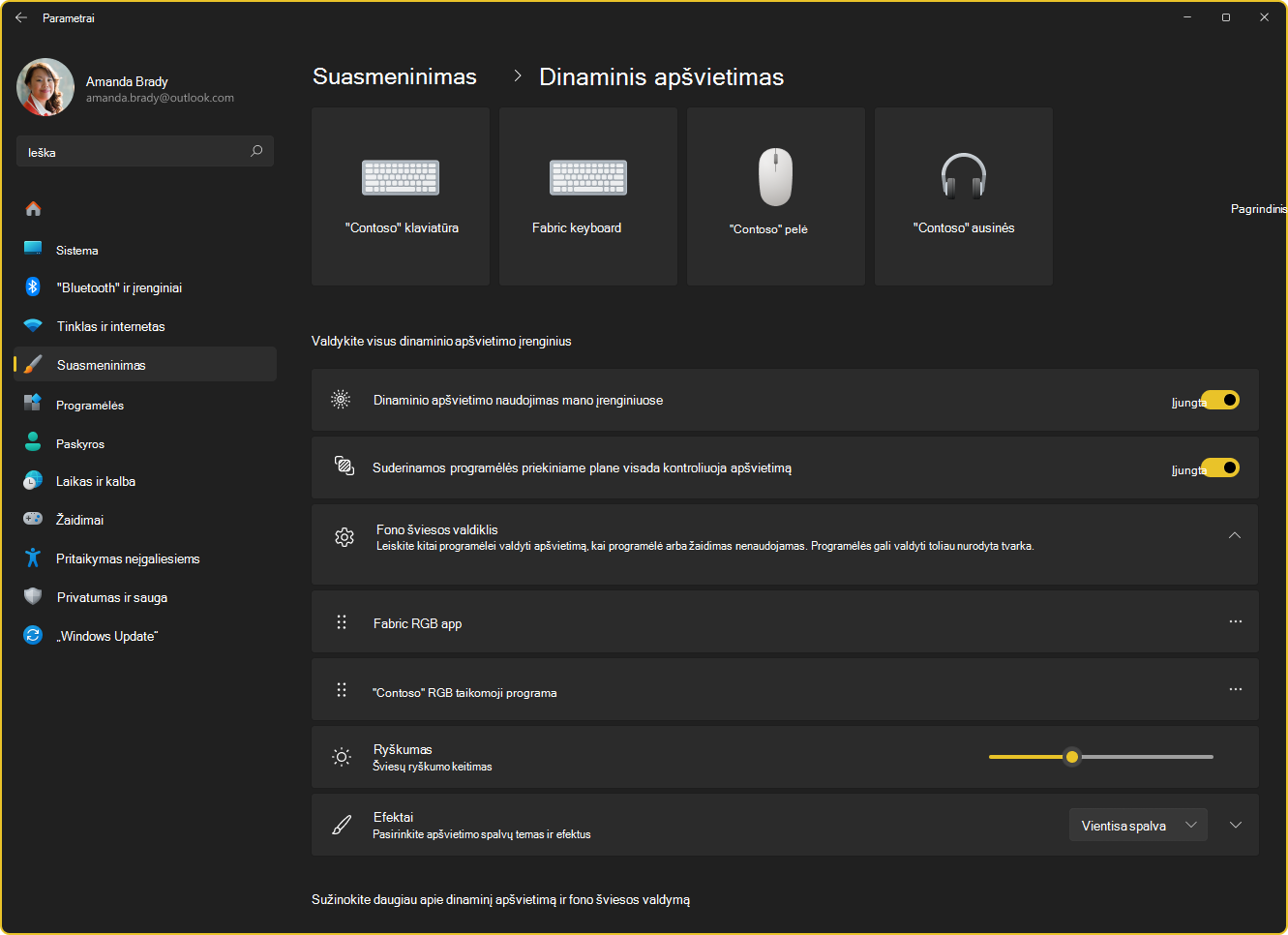The image size is (1288, 935).
Task: Toggle foreground apps always control lighting
Action: [1220, 467]
